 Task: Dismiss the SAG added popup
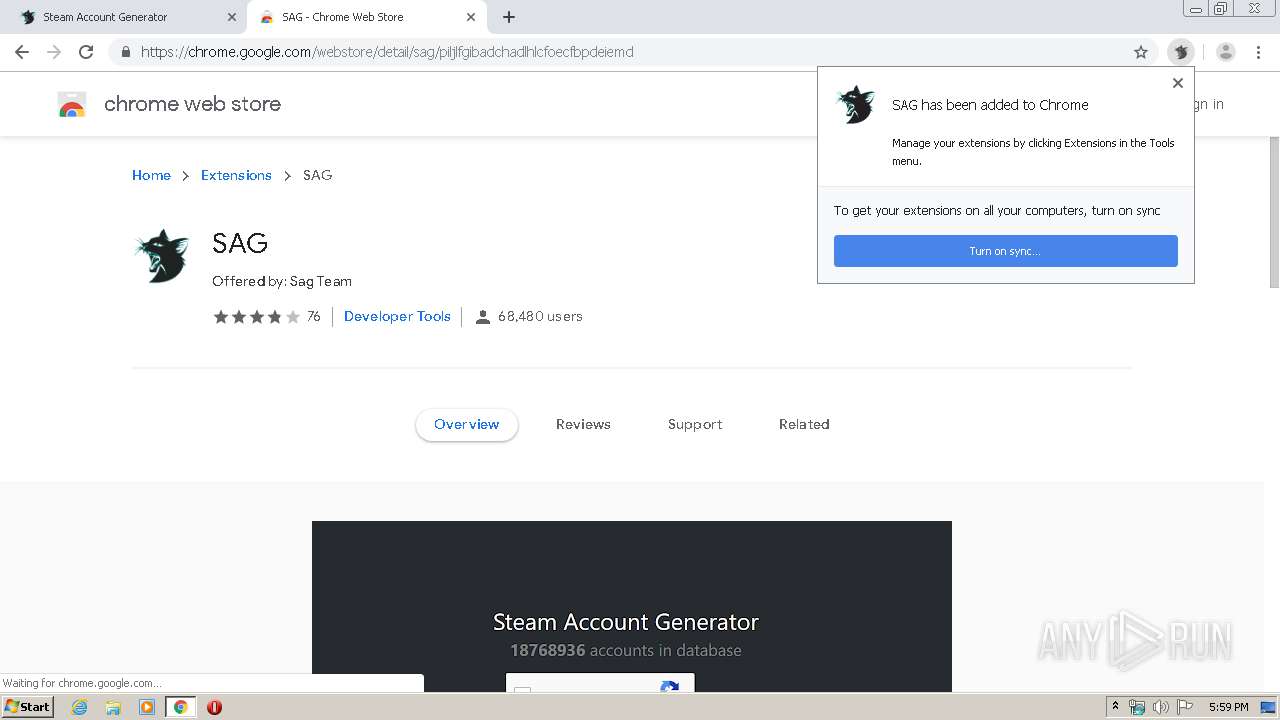1178,83
